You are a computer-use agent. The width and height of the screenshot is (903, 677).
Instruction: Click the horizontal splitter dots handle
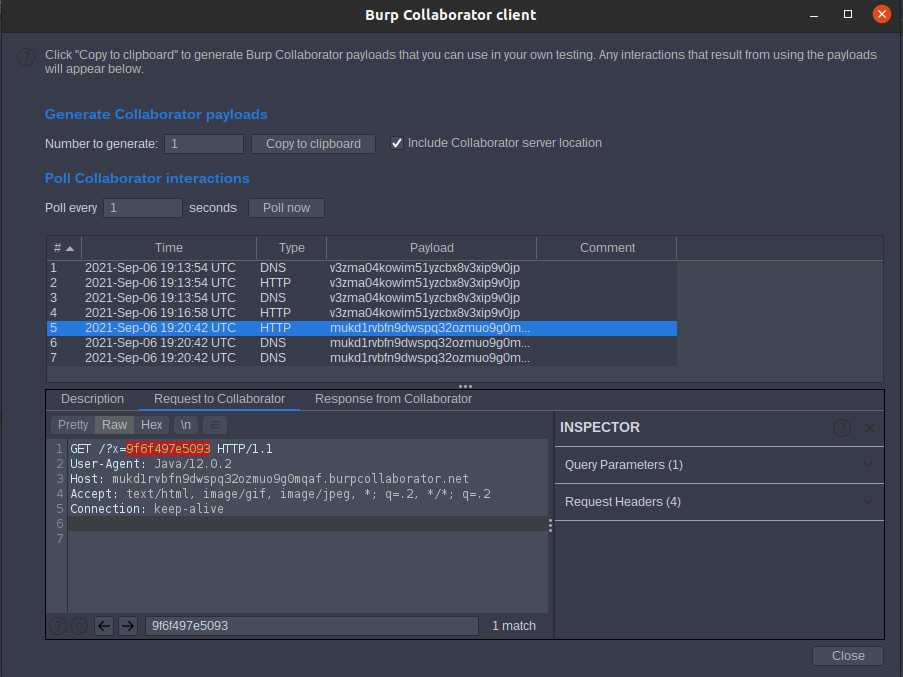point(465,386)
